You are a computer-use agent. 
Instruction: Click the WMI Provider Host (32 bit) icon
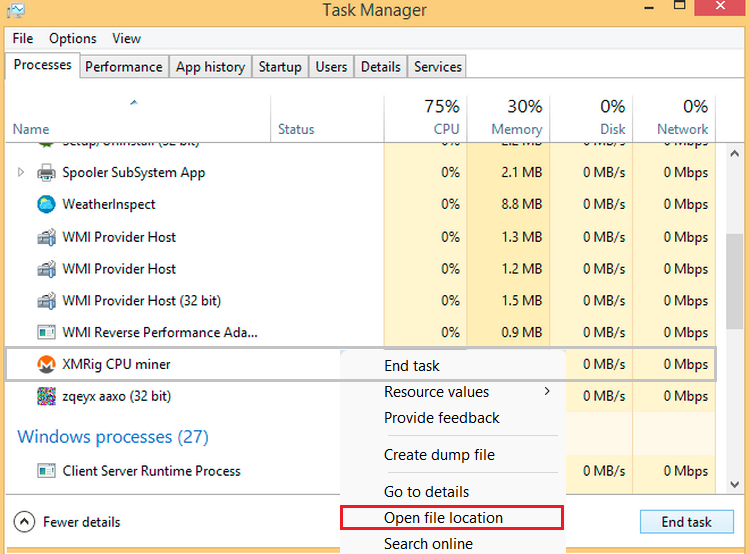click(46, 301)
